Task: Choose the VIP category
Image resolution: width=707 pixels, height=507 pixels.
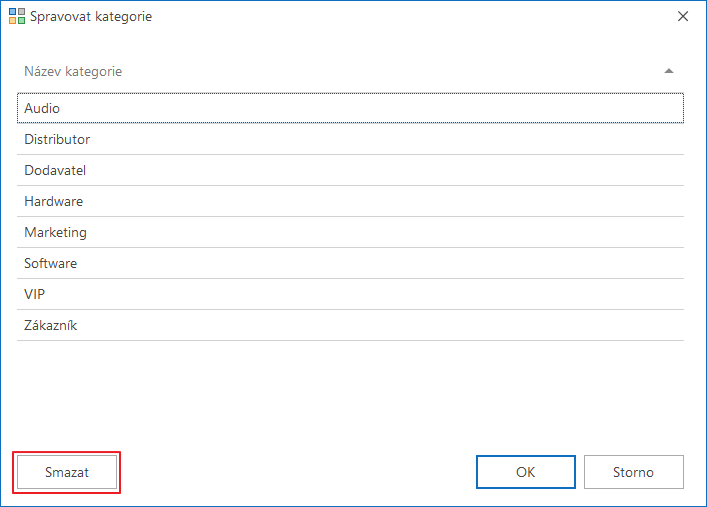Action: point(350,295)
